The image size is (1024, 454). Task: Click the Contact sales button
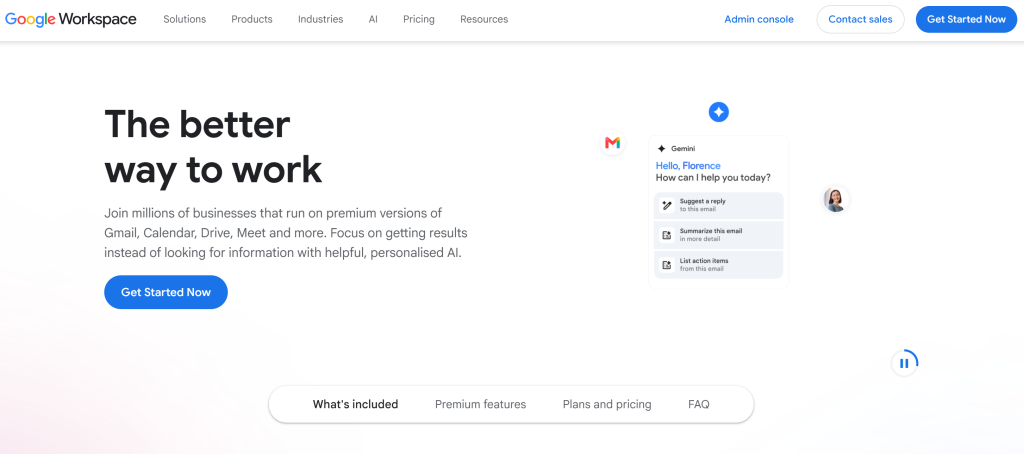tap(860, 20)
